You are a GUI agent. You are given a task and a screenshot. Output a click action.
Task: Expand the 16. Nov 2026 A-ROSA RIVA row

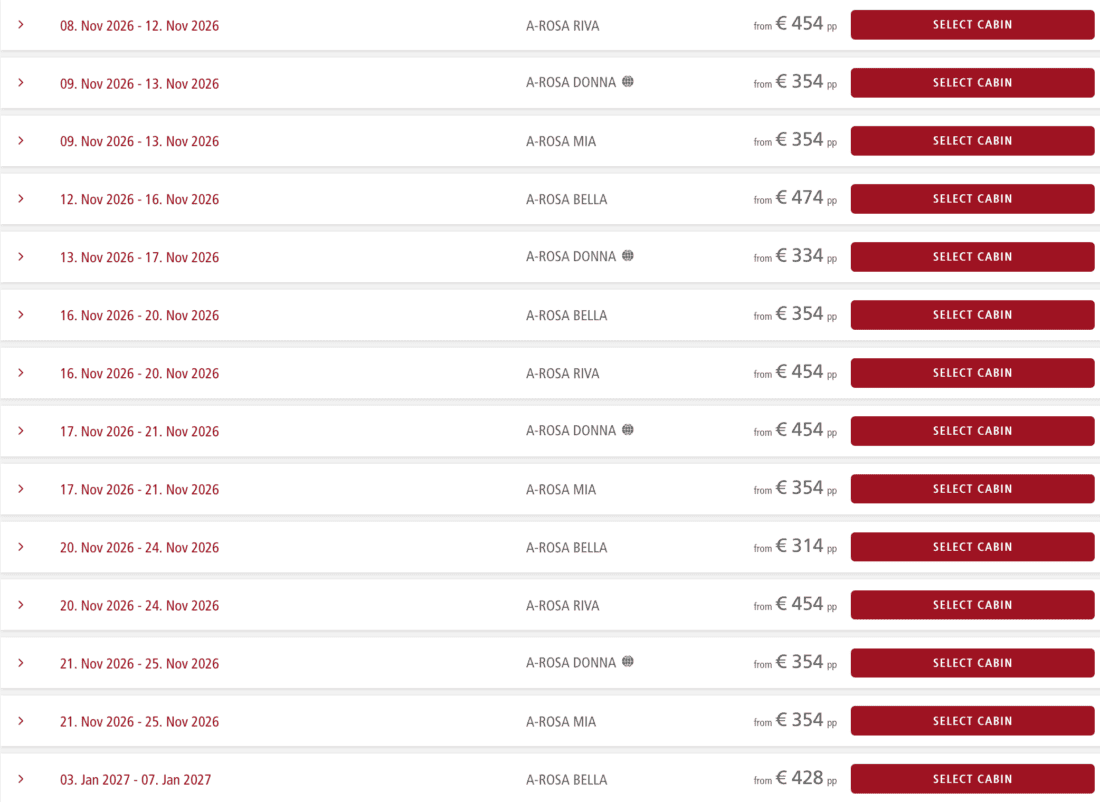(x=21, y=373)
